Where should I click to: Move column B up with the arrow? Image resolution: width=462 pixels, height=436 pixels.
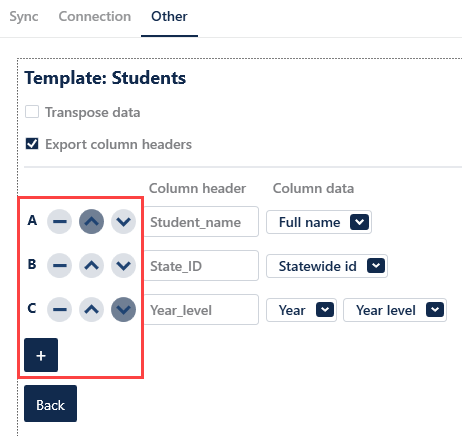(91, 265)
